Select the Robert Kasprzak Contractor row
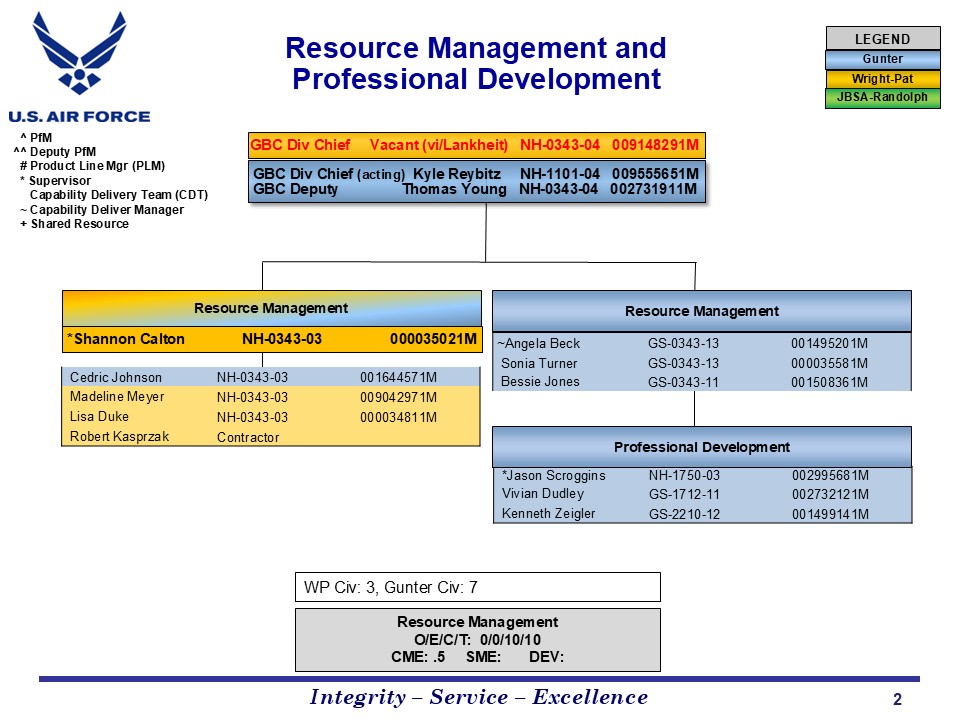Viewport: 960px width, 720px height. click(271, 437)
